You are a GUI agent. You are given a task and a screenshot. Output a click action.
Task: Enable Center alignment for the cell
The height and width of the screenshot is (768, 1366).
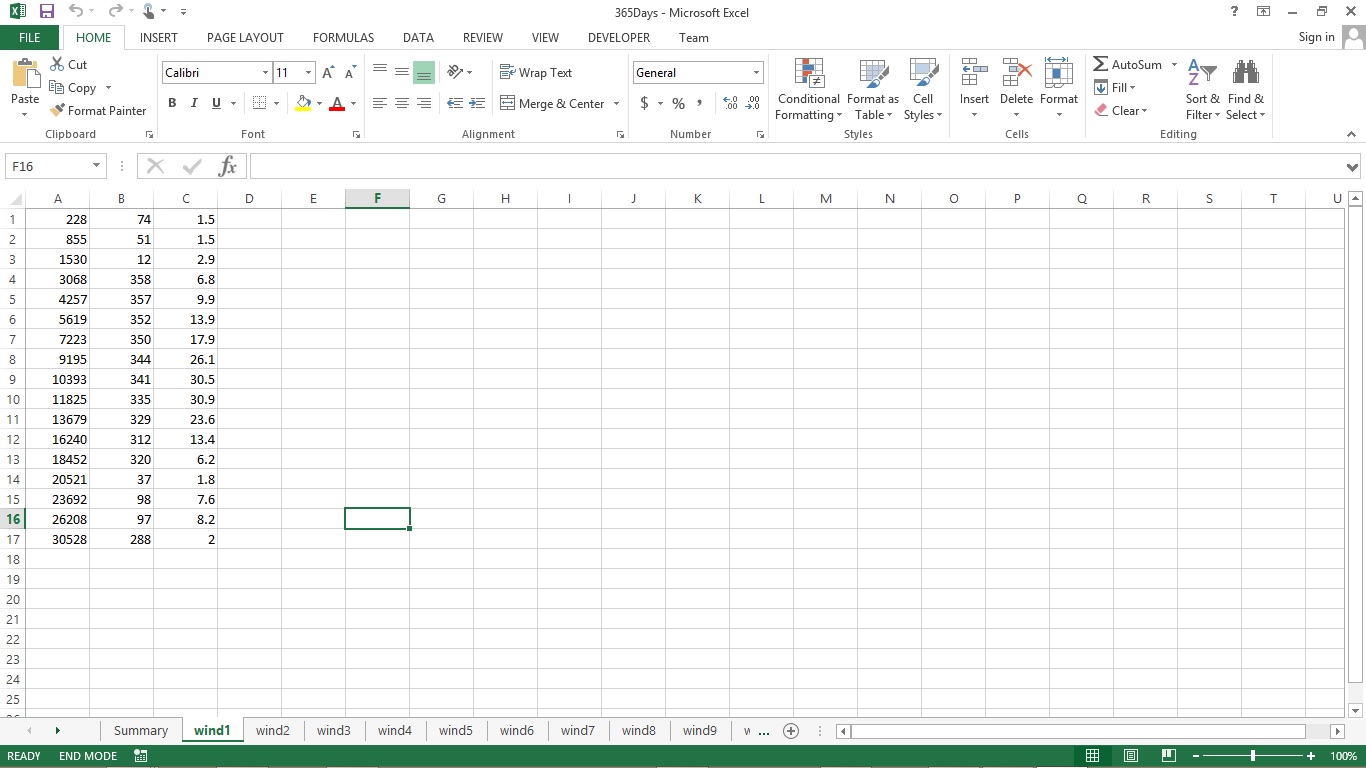pyautogui.click(x=401, y=103)
